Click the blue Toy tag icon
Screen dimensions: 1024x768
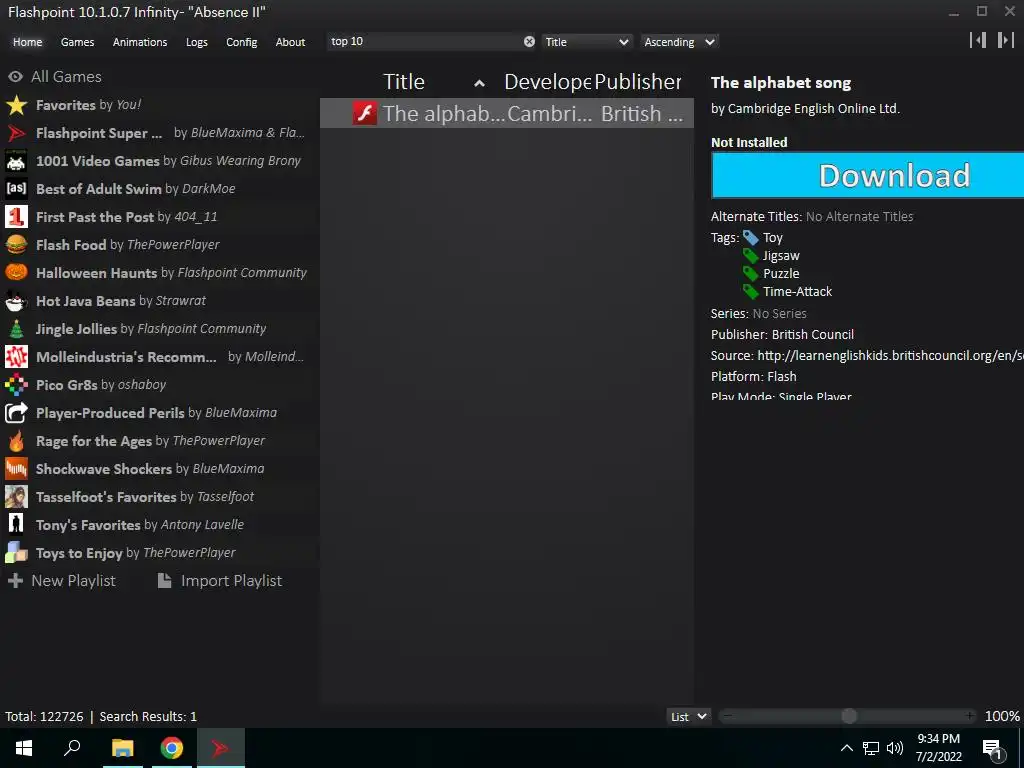[750, 238]
